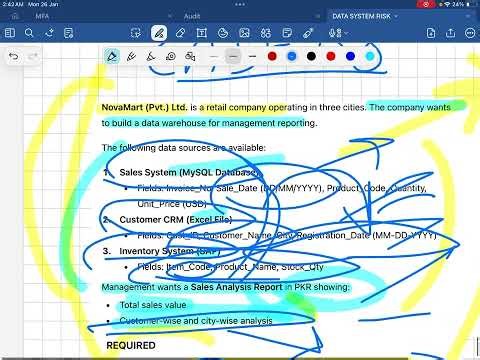Screen dimensions: 480x360
Task: Toggle the shape snapping option
Action: tap(171, 56)
